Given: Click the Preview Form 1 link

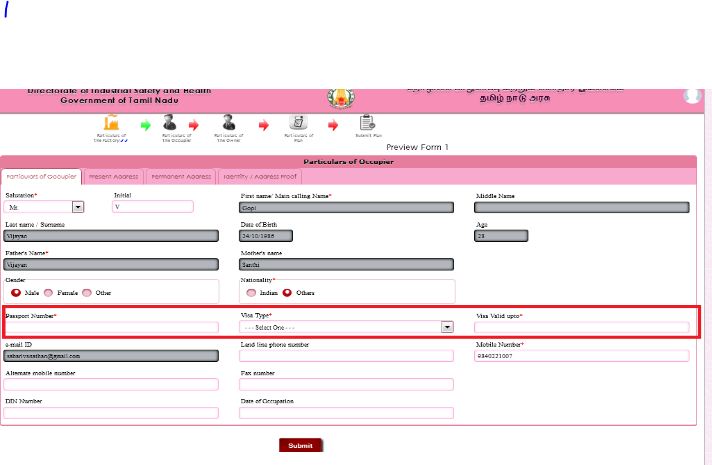Looking at the screenshot, I should [417, 147].
